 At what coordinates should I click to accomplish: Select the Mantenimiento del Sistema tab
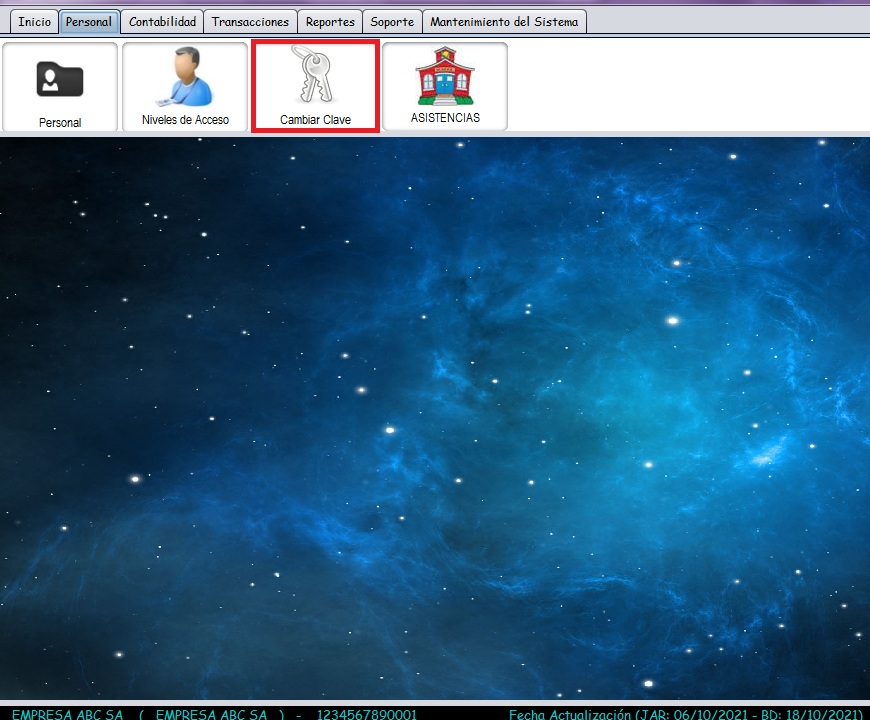click(504, 22)
